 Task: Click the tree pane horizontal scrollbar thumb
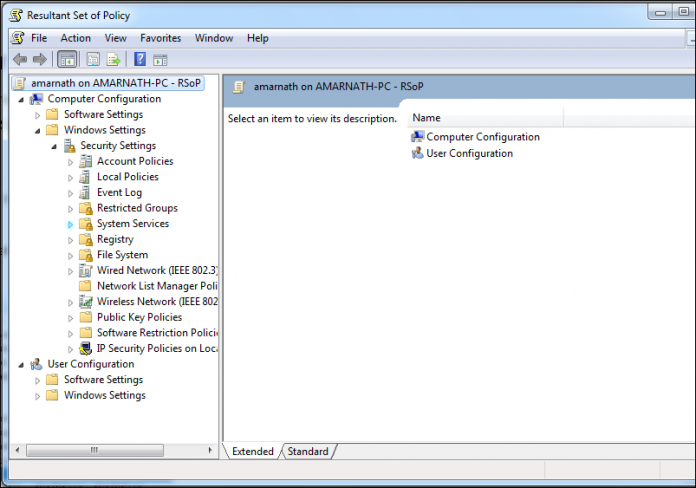(x=95, y=450)
